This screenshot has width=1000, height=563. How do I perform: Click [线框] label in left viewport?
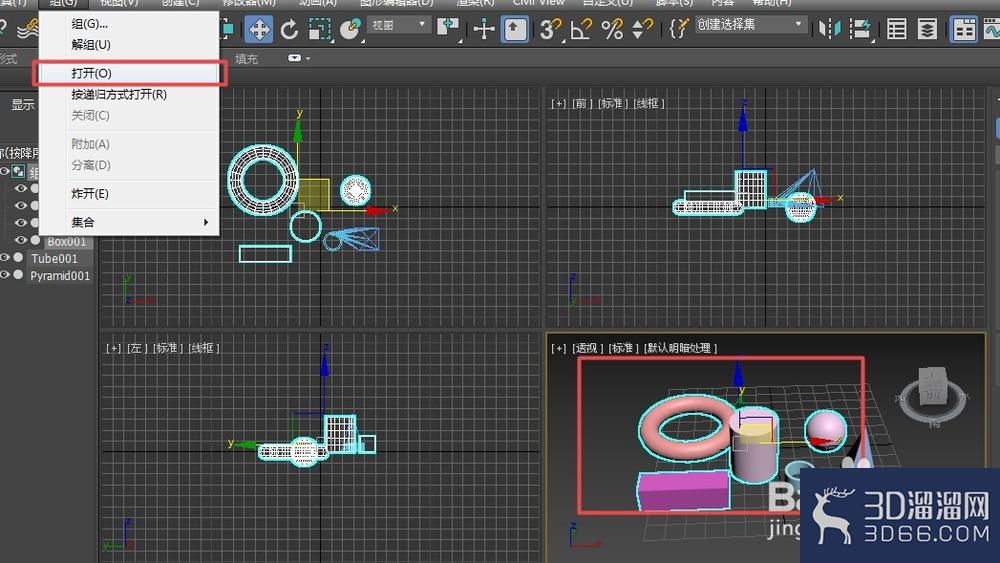(x=205, y=348)
